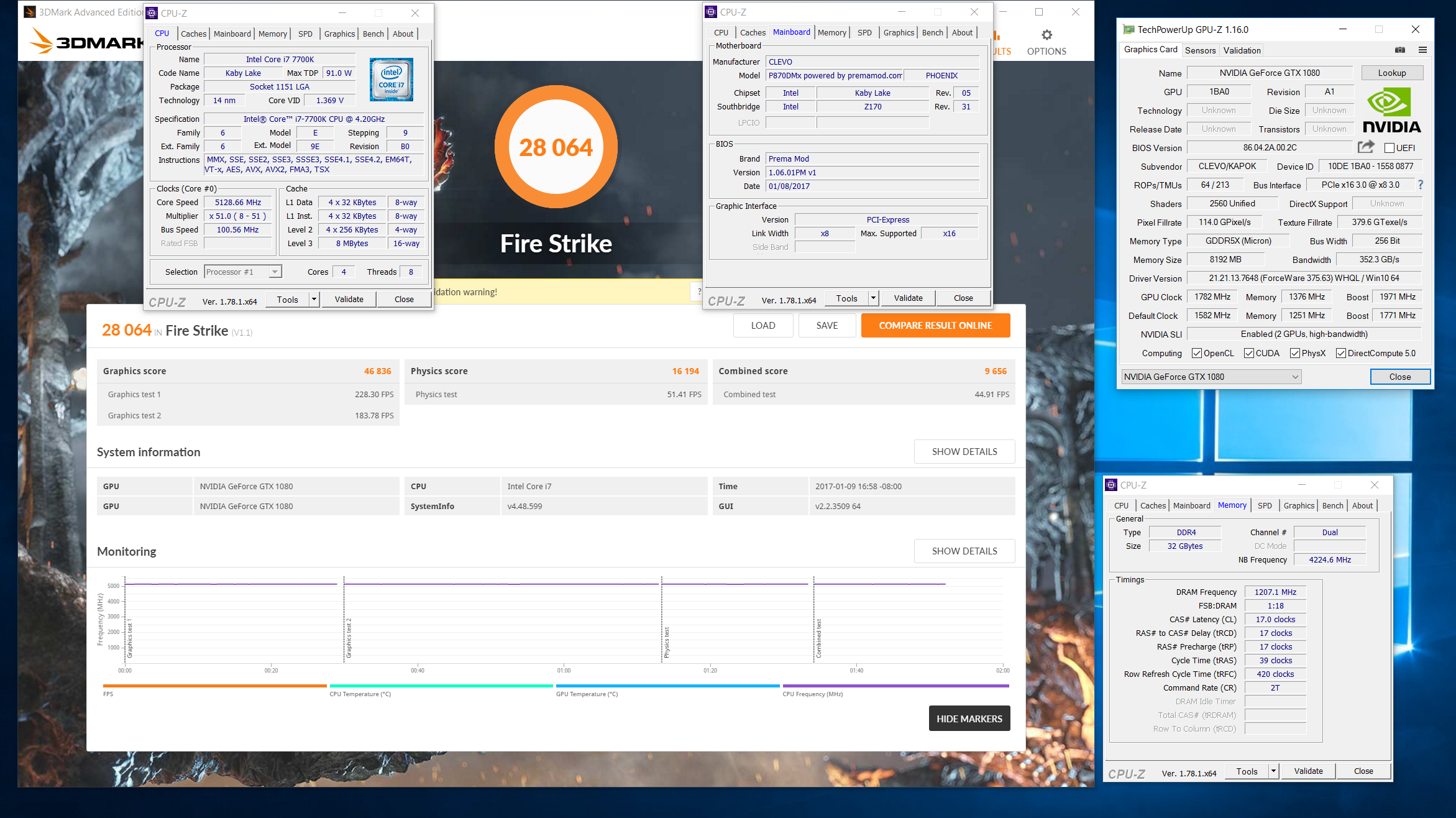Screen dimensions: 1456x818
Task: Open the NVIDIA GeForce GTX 1080 GPU selector
Action: click(1211, 377)
